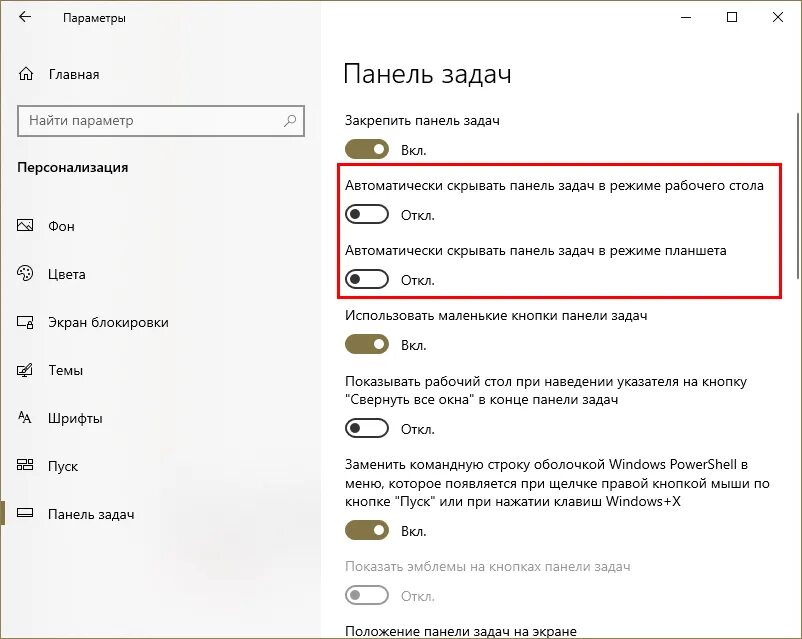Maximize the Параметры window
This screenshot has height=639, width=802.
[732, 17]
